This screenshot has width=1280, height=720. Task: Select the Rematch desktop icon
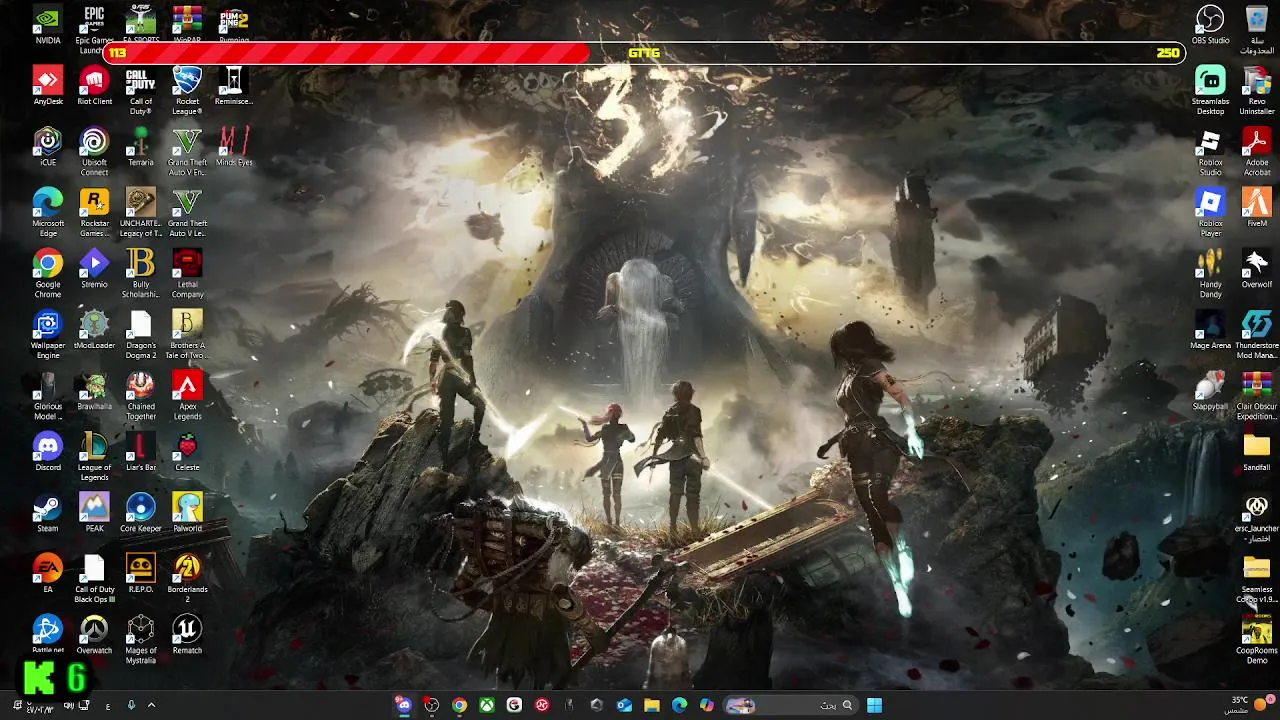point(187,635)
